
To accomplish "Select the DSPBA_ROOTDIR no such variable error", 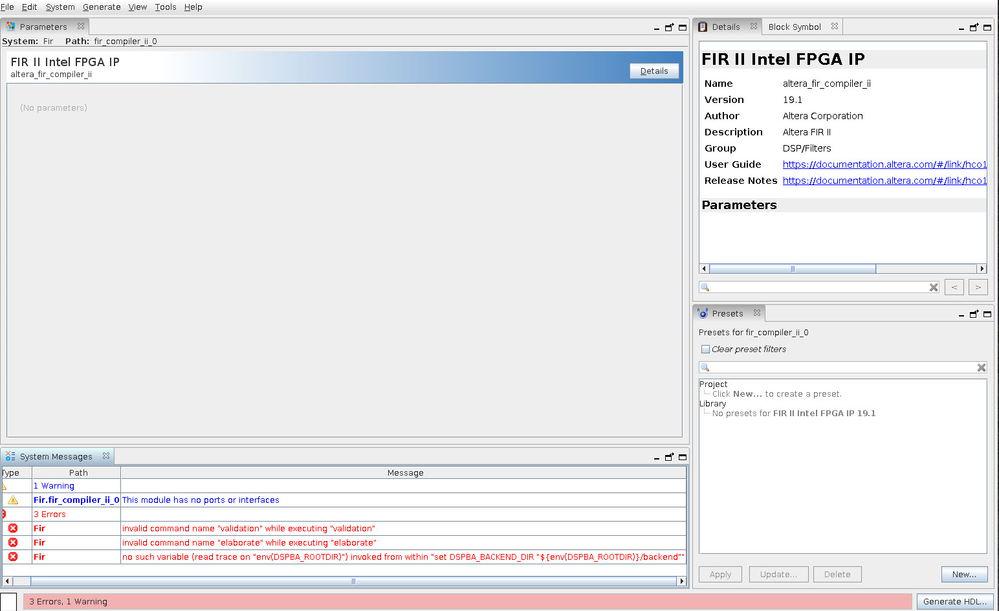I will pos(403,557).
